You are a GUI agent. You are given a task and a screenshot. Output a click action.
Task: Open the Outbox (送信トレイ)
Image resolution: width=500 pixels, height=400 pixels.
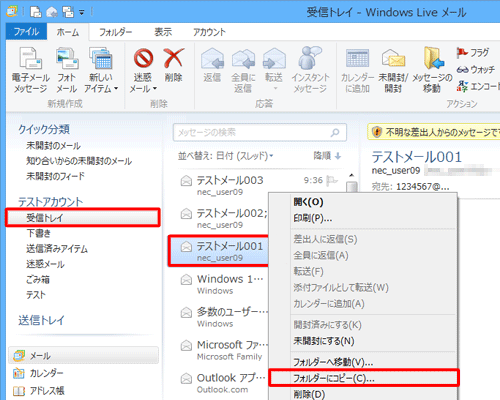[x=41, y=320]
